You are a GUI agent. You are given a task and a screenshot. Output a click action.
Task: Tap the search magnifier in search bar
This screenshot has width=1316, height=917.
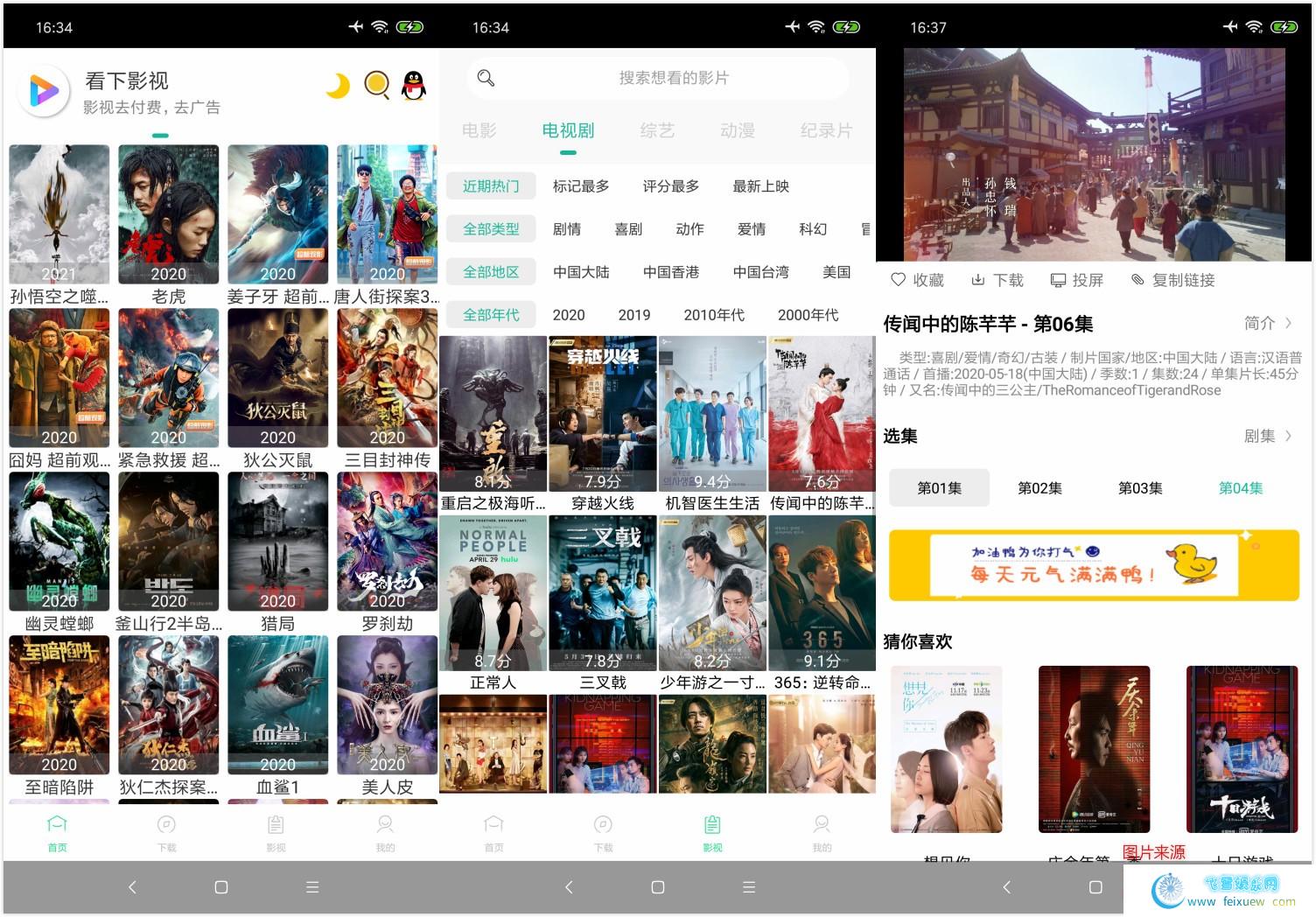486,78
